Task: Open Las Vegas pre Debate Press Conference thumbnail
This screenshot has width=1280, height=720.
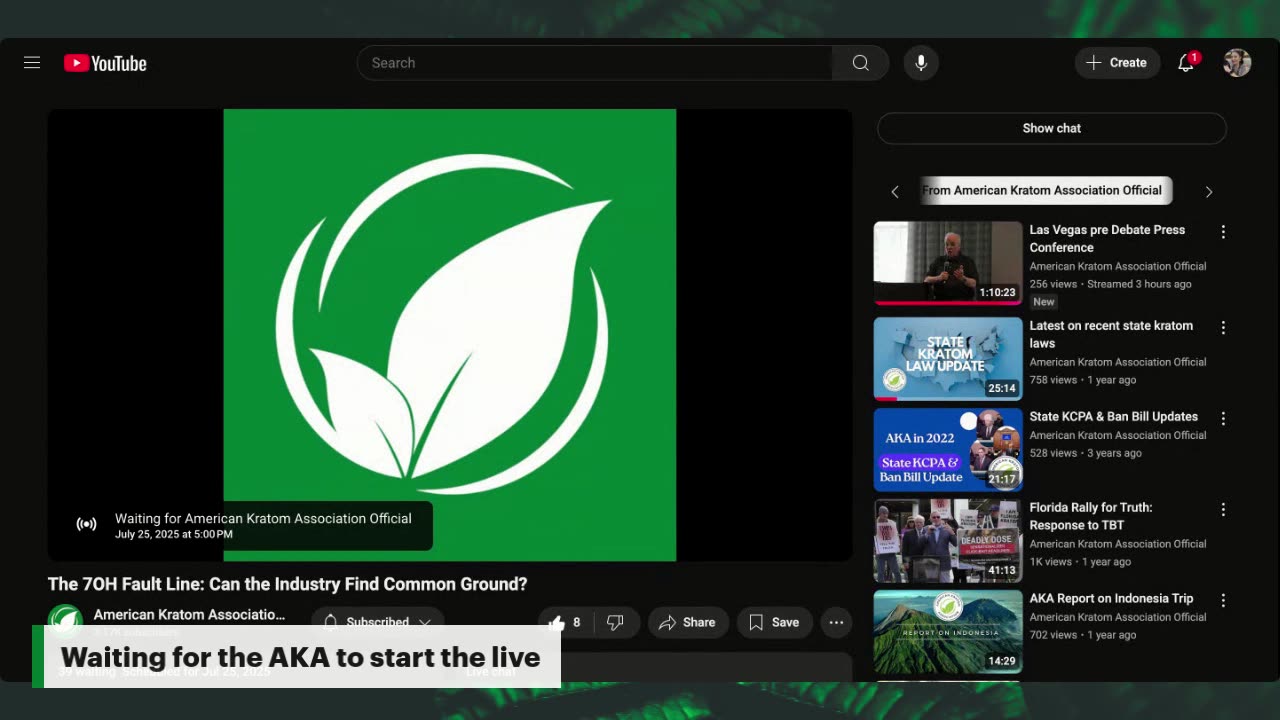Action: pos(948,263)
